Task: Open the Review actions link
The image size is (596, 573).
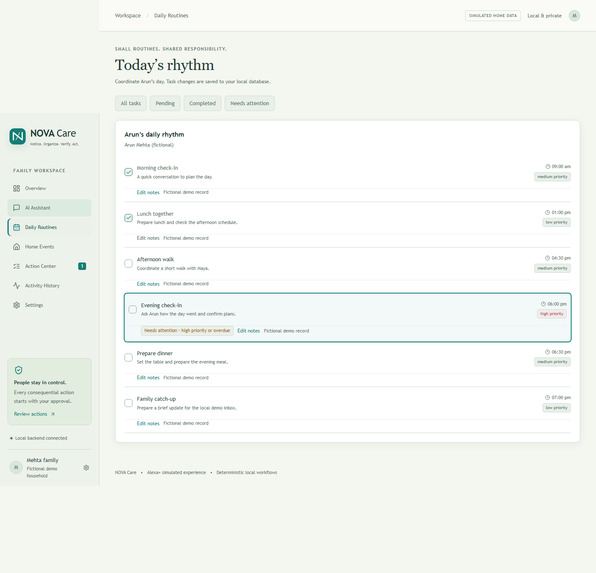Action: 34,414
